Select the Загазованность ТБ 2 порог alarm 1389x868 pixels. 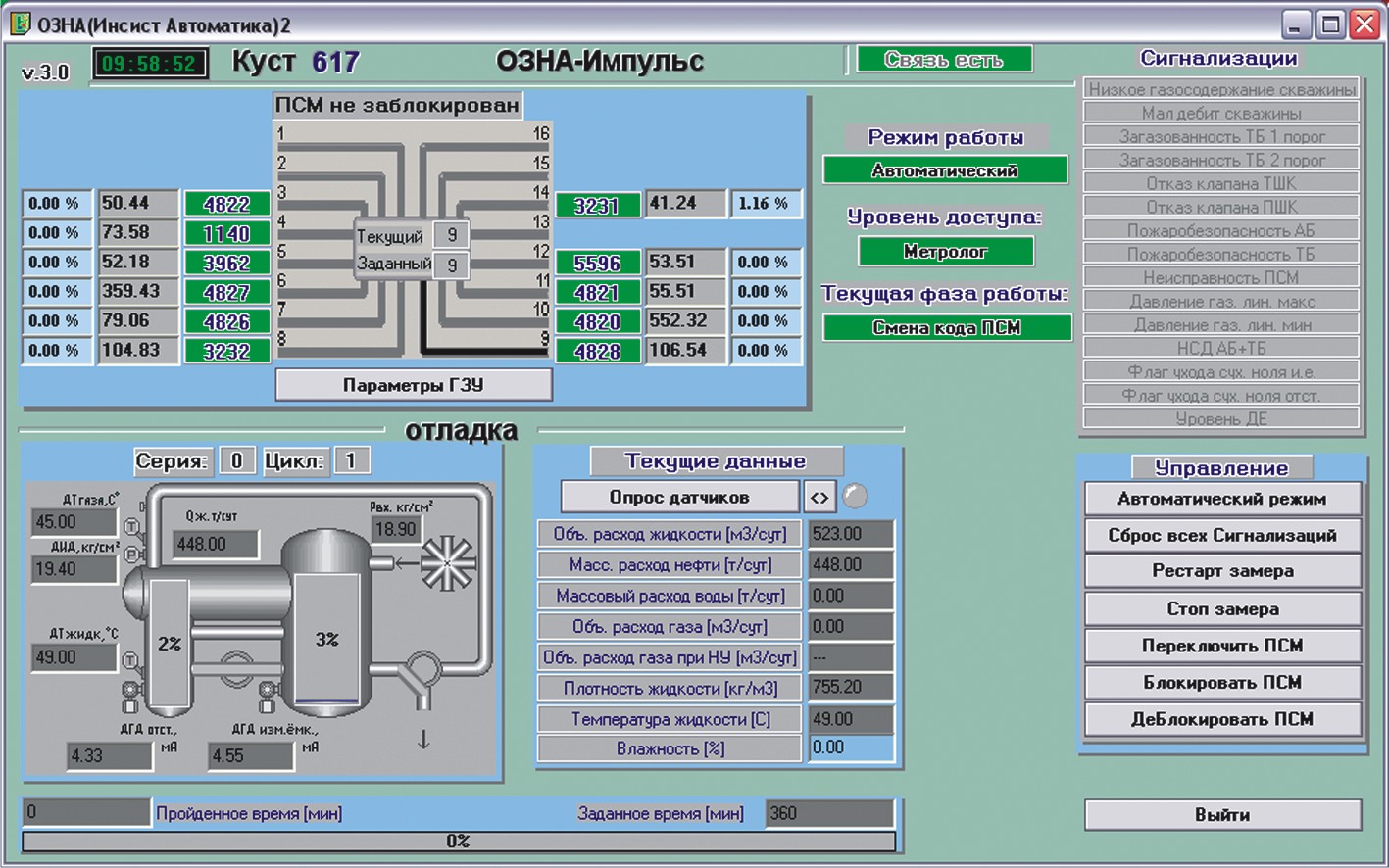[1221, 160]
